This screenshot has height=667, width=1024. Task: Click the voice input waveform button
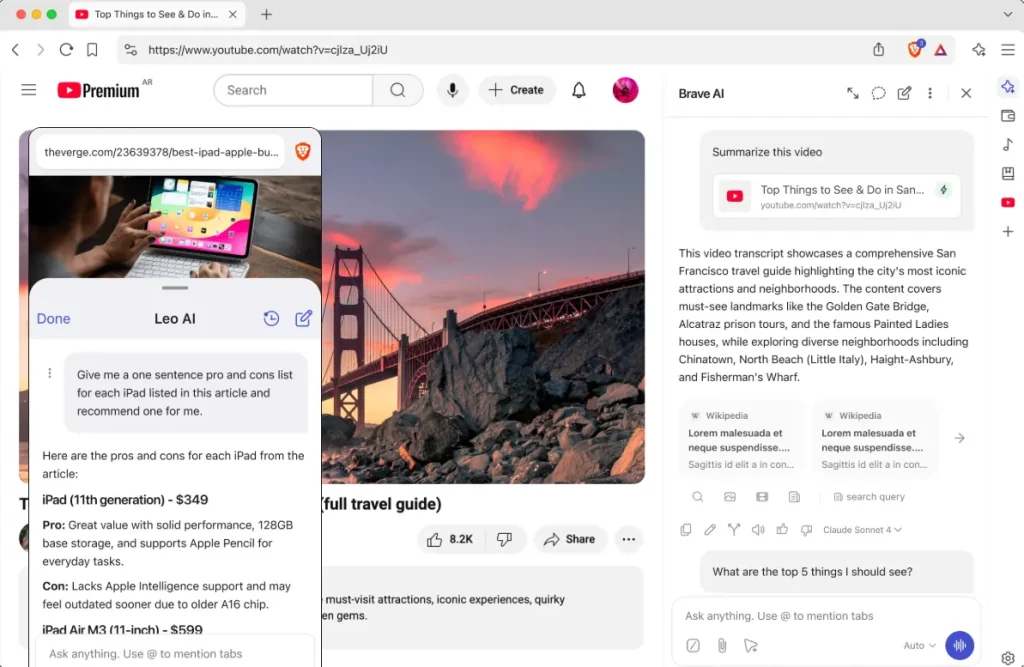(x=959, y=645)
